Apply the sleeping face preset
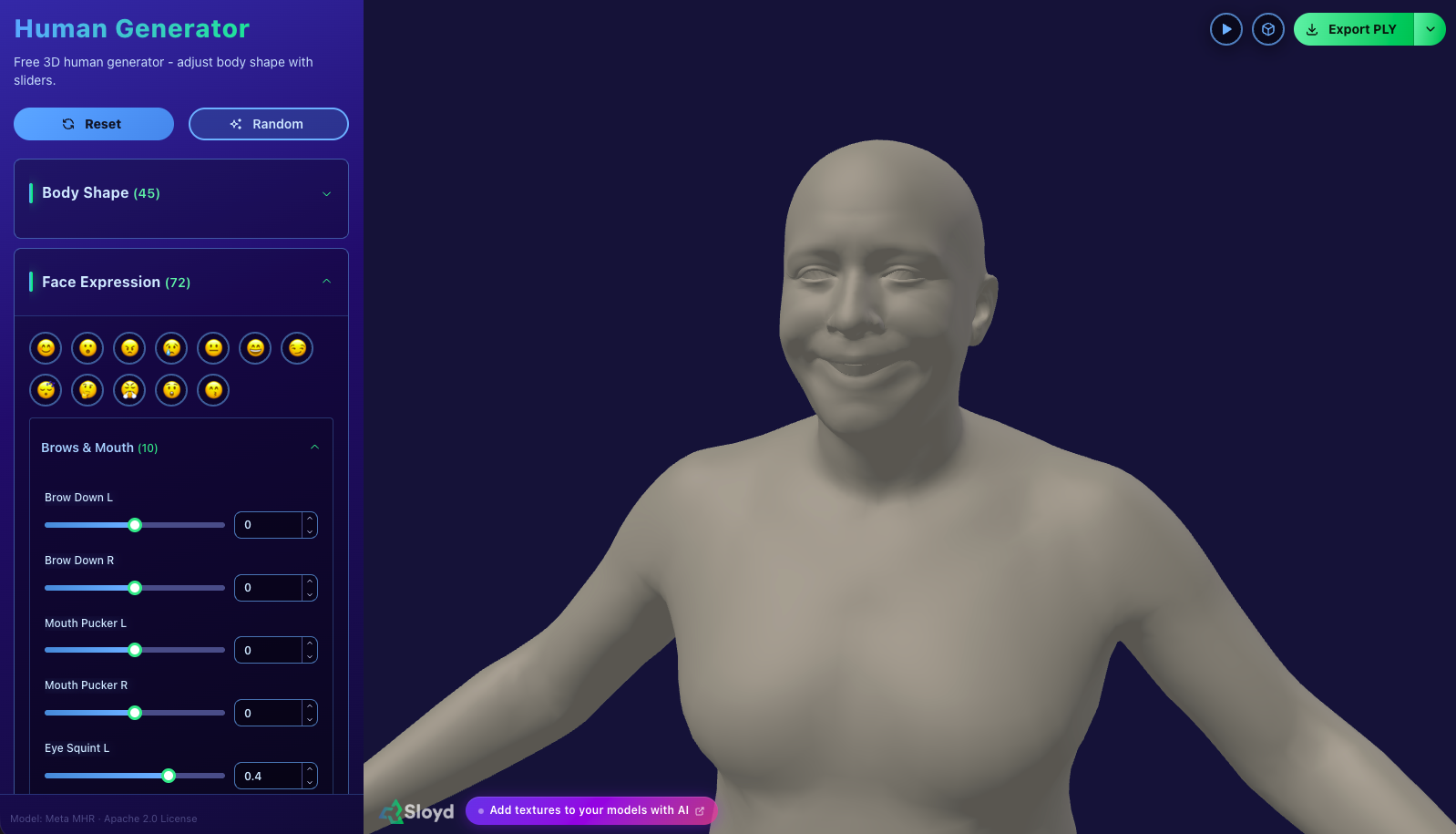Screen dimensions: 1456x834 click(x=46, y=390)
